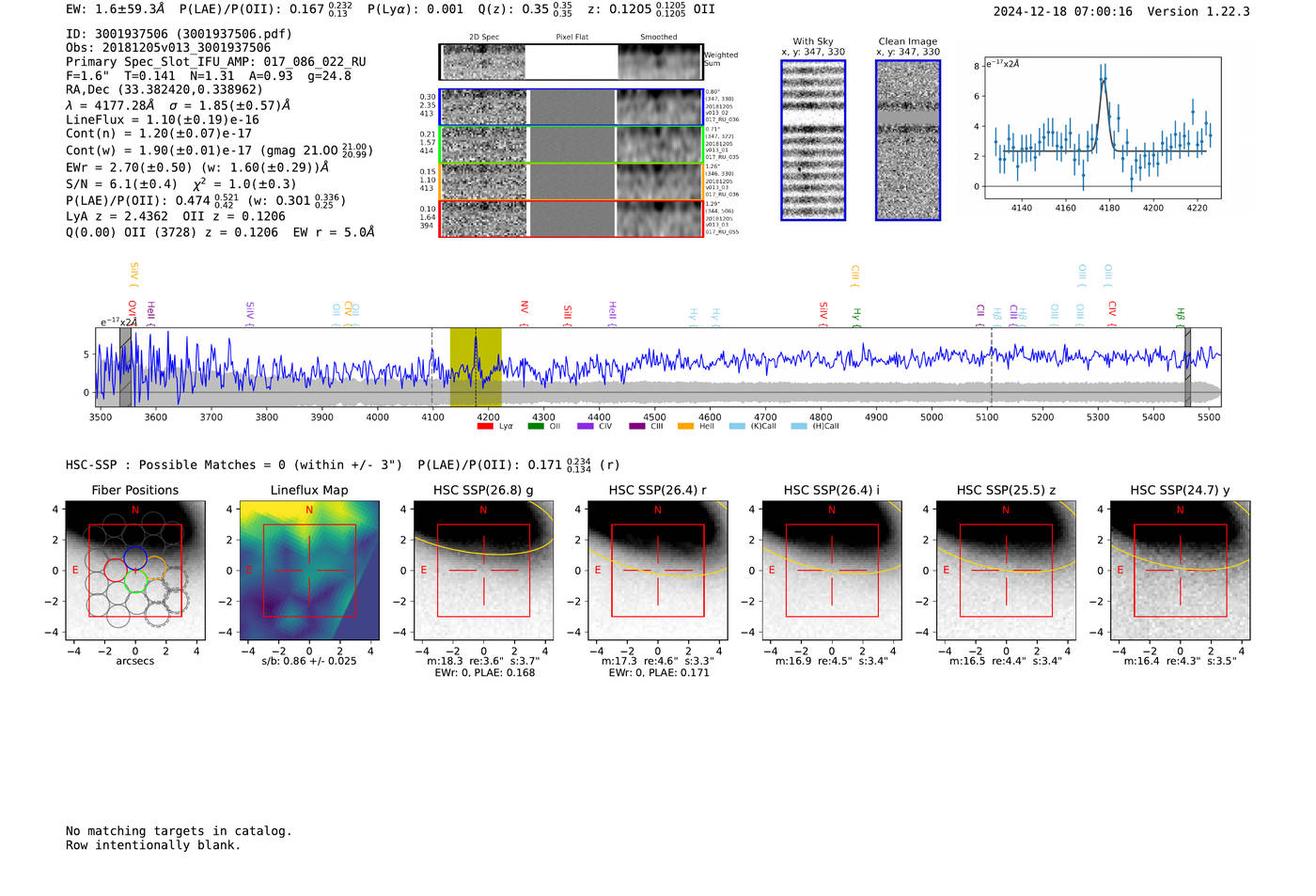The width and height of the screenshot is (1316, 896).
Task: Click the red-bordered 2D fiber spectrum row
Action: pos(571,218)
